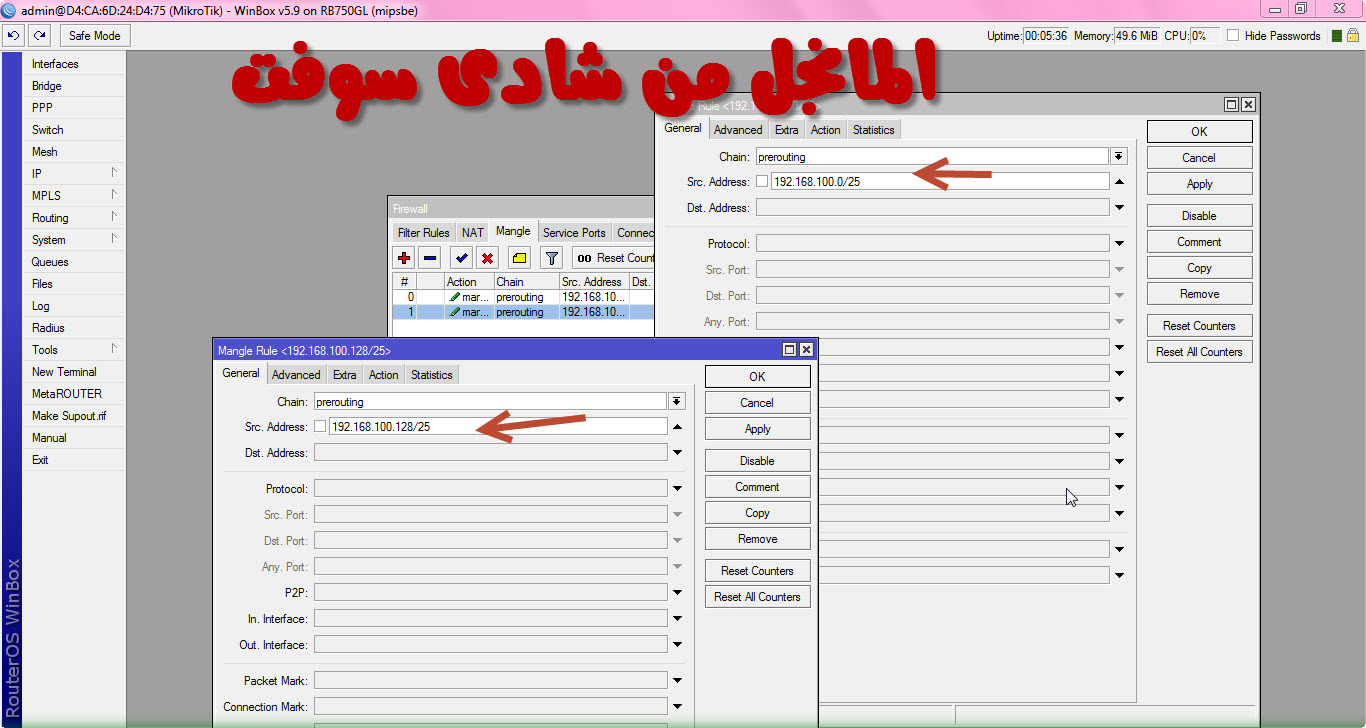Expand Protocol in the 192.168.100.128/25 rule
Image resolution: width=1366 pixels, height=728 pixels.
(x=677, y=489)
